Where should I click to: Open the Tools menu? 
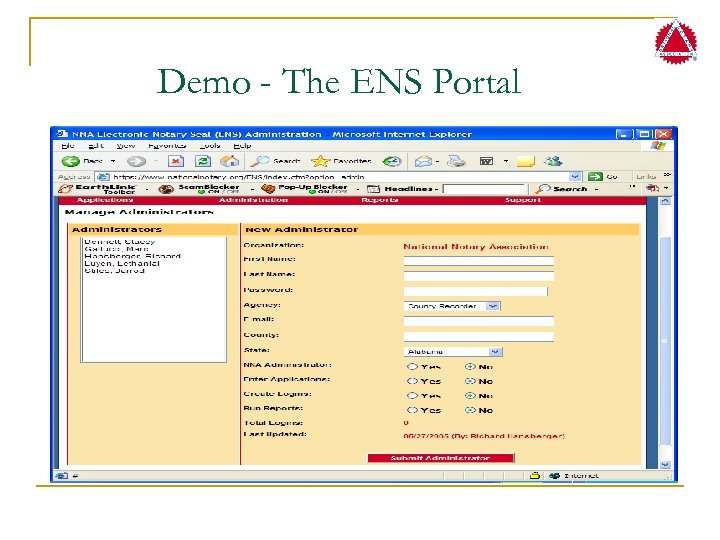pos(210,146)
